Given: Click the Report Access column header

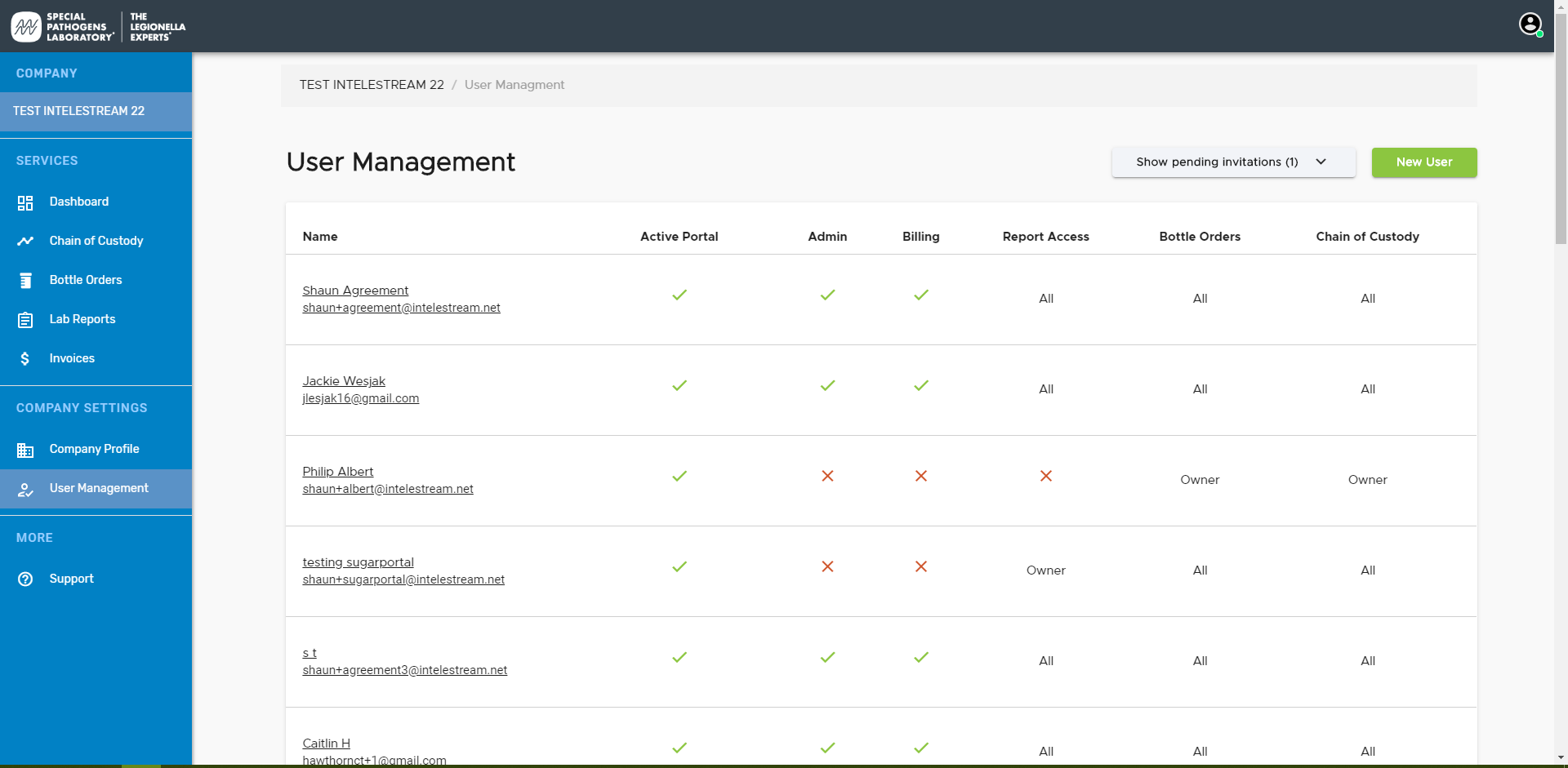Looking at the screenshot, I should click(x=1046, y=237).
